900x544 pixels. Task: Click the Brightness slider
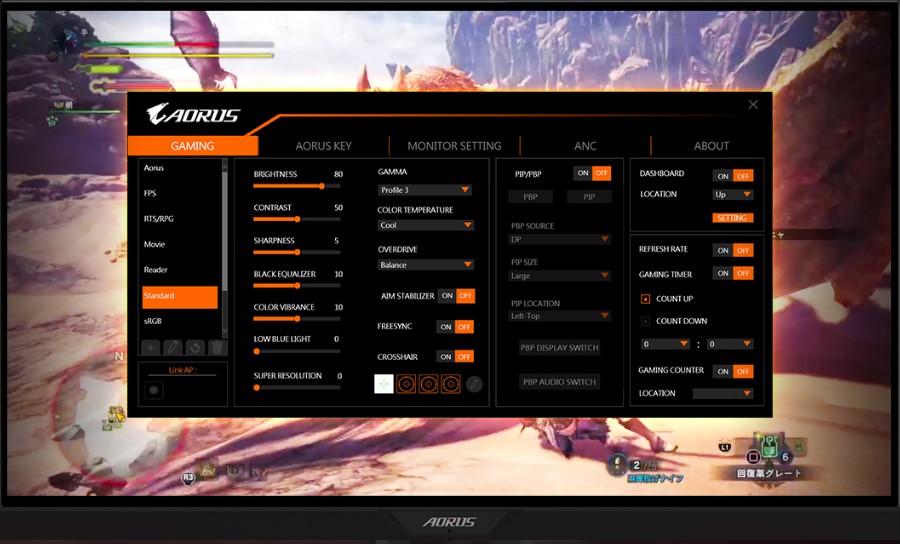(296, 186)
